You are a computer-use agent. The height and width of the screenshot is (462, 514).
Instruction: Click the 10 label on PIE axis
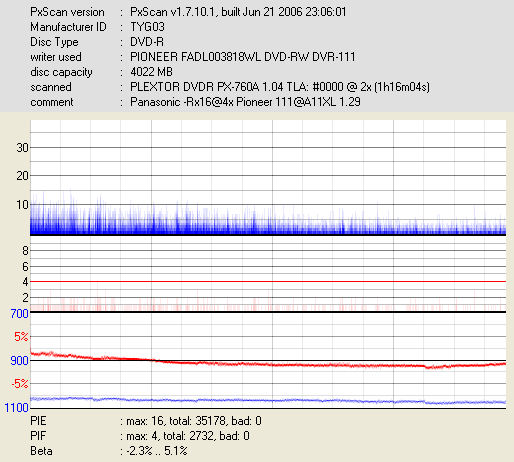pyautogui.click(x=22, y=204)
